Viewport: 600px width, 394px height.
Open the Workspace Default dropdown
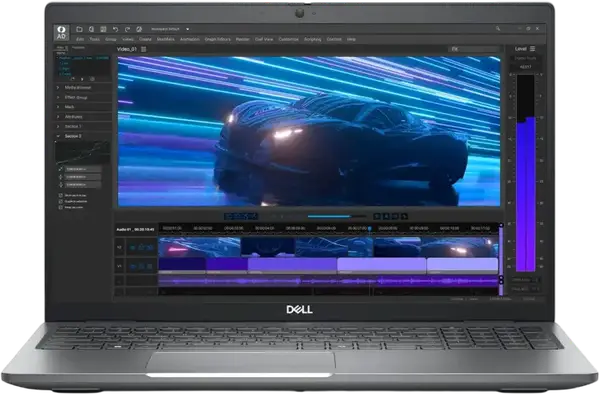[170, 29]
